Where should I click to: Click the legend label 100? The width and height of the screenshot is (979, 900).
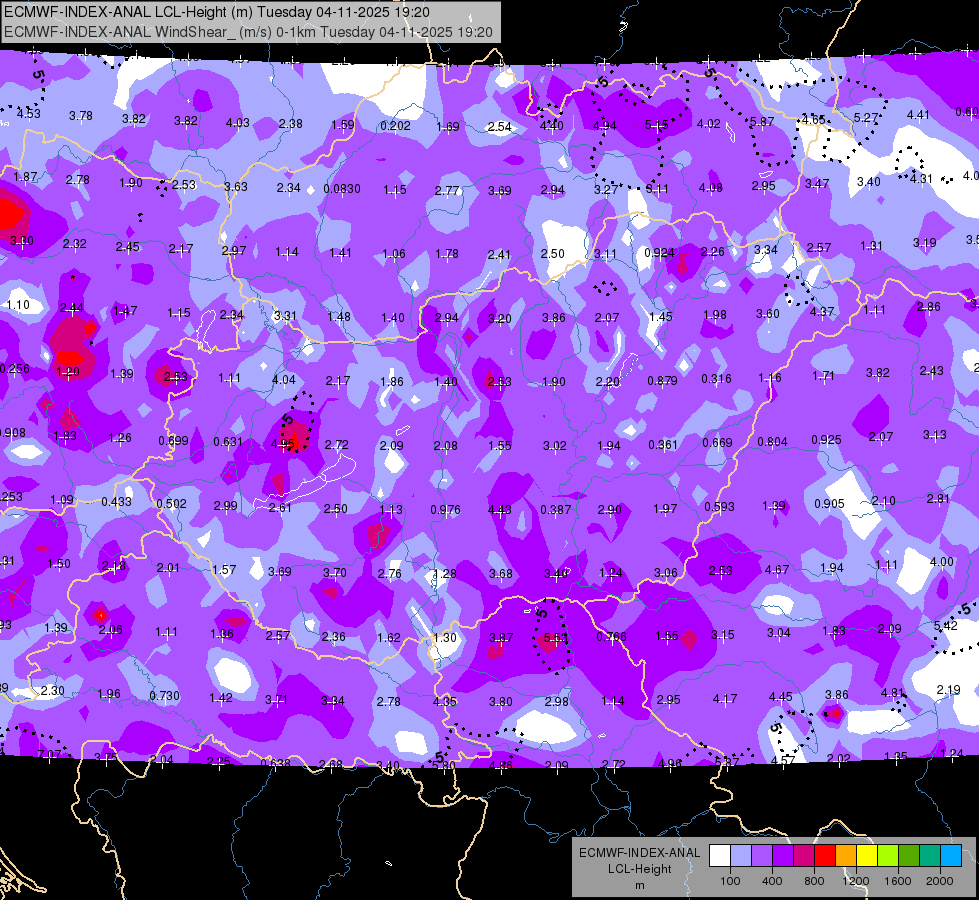(730, 881)
